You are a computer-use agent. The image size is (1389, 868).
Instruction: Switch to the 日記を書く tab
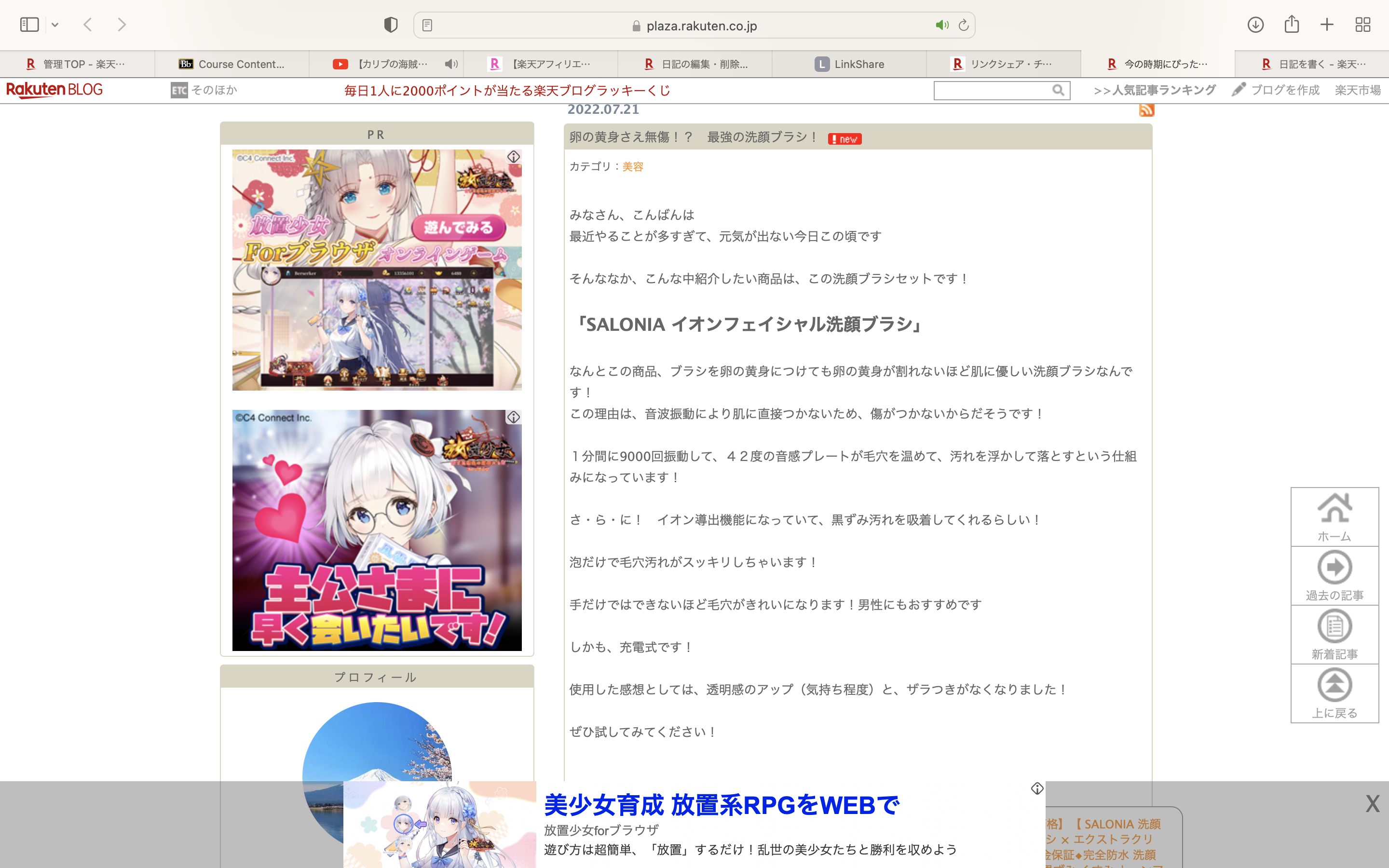click(1313, 64)
